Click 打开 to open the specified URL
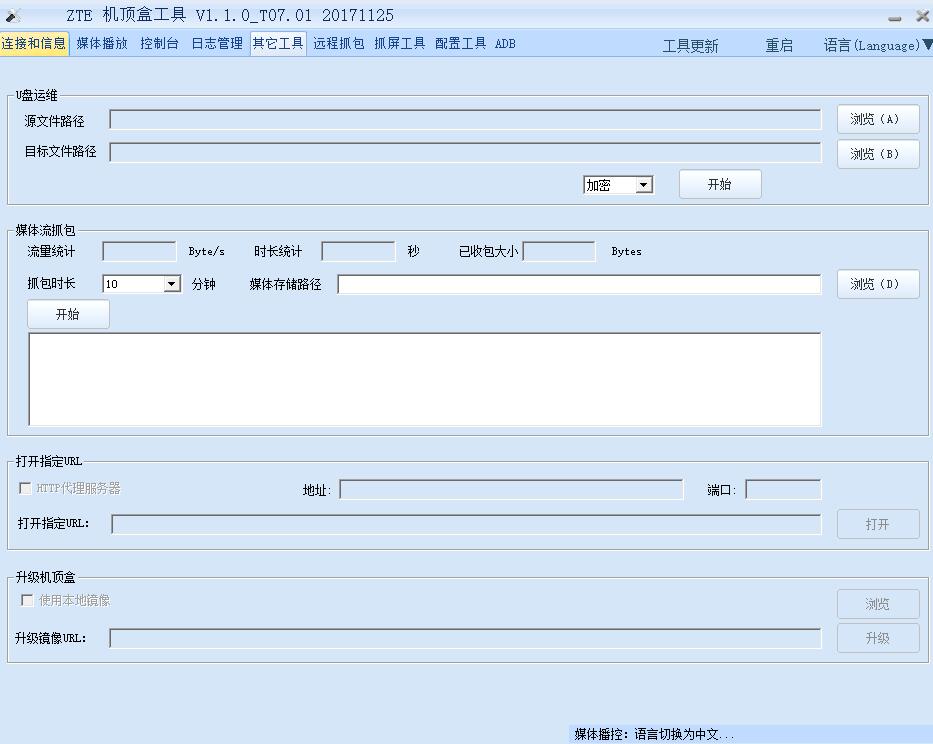Image resolution: width=933 pixels, height=744 pixels. [x=877, y=523]
